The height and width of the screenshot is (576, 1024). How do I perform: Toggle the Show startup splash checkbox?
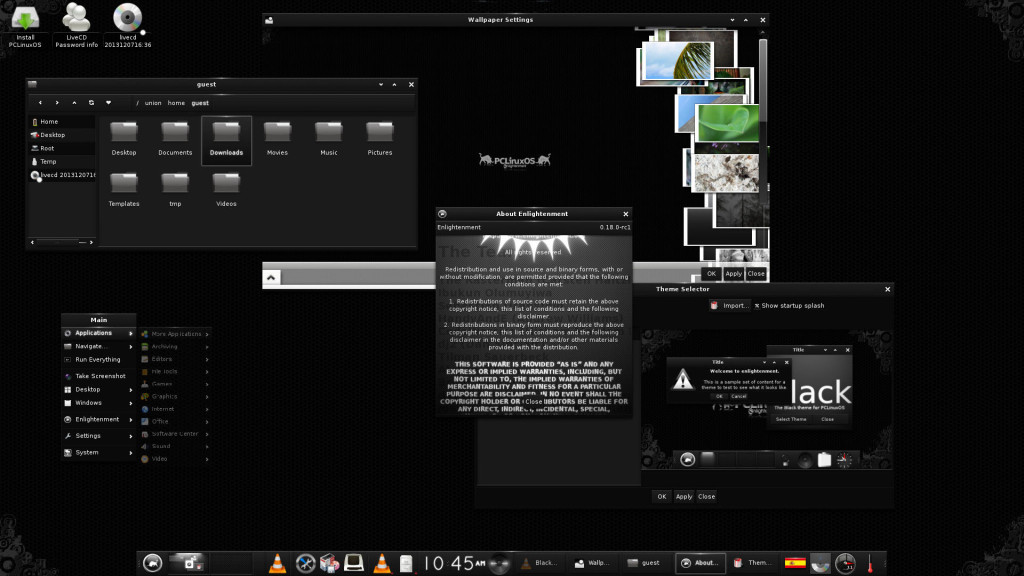click(789, 306)
